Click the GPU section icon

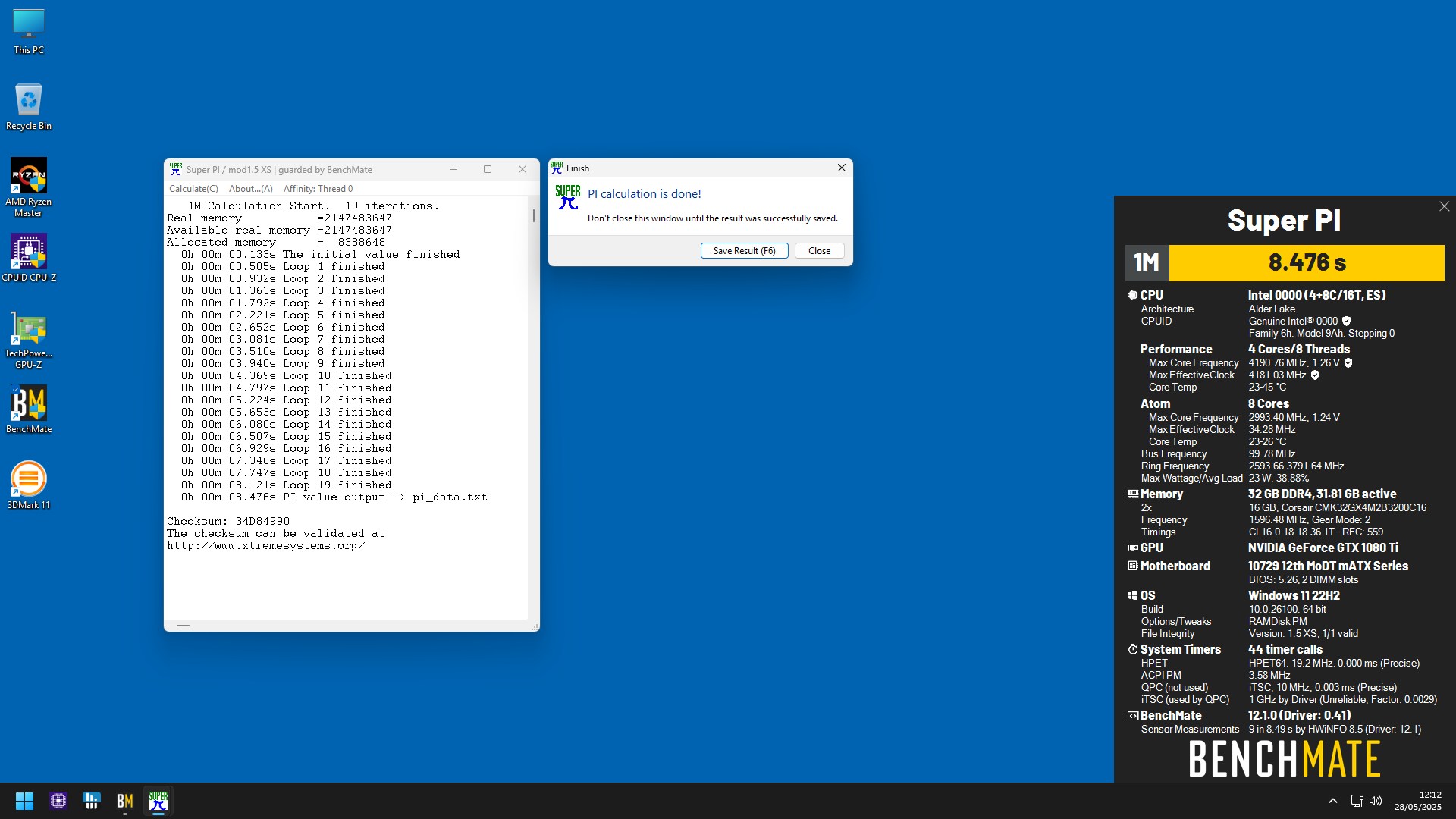[1132, 548]
